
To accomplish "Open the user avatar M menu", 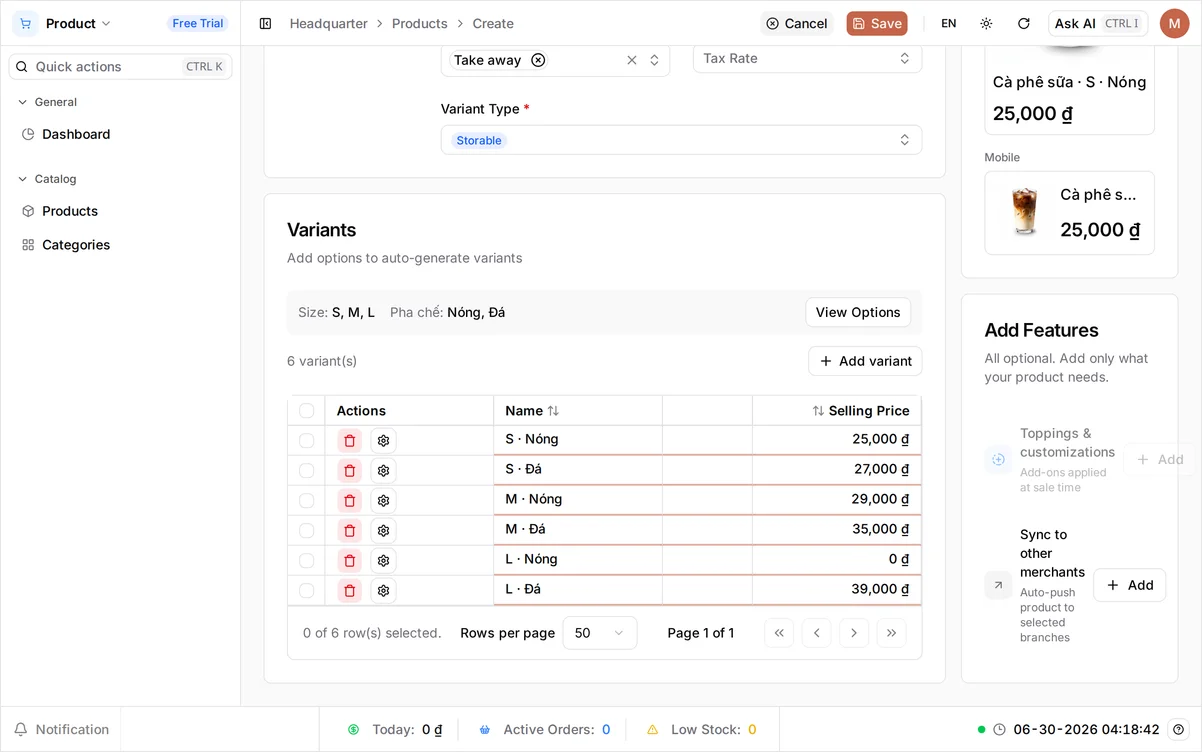I will (1174, 23).
